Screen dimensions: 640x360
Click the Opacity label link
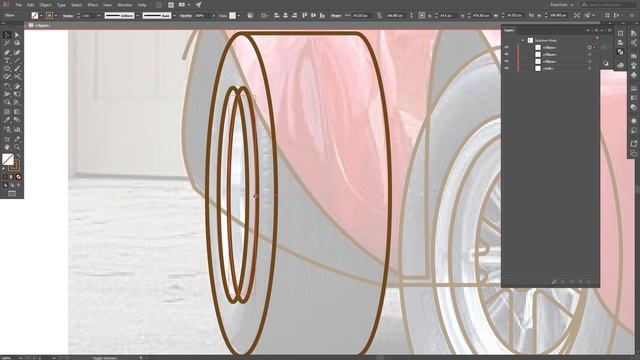click(x=186, y=16)
